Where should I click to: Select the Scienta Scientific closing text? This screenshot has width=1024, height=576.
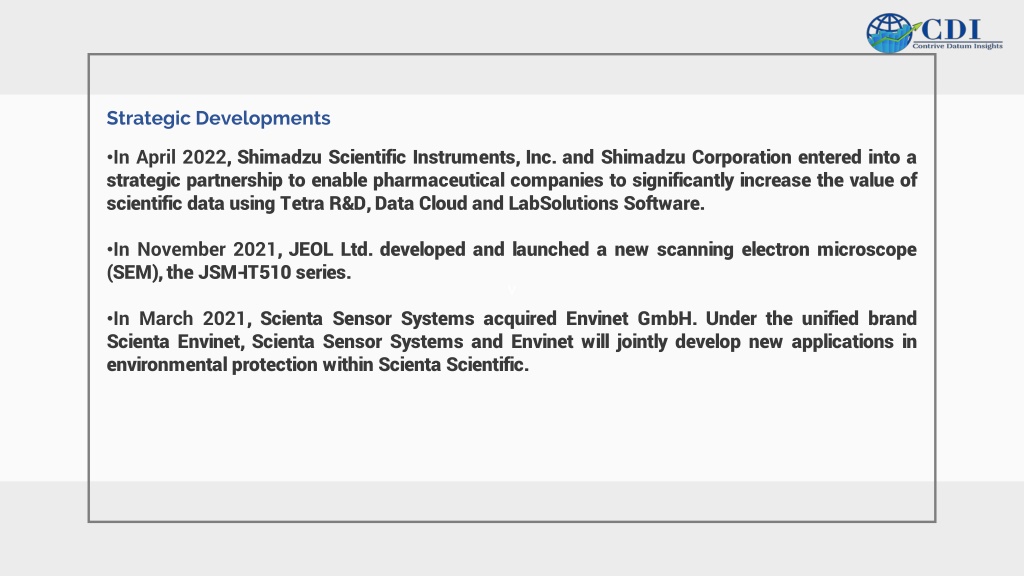(x=451, y=364)
